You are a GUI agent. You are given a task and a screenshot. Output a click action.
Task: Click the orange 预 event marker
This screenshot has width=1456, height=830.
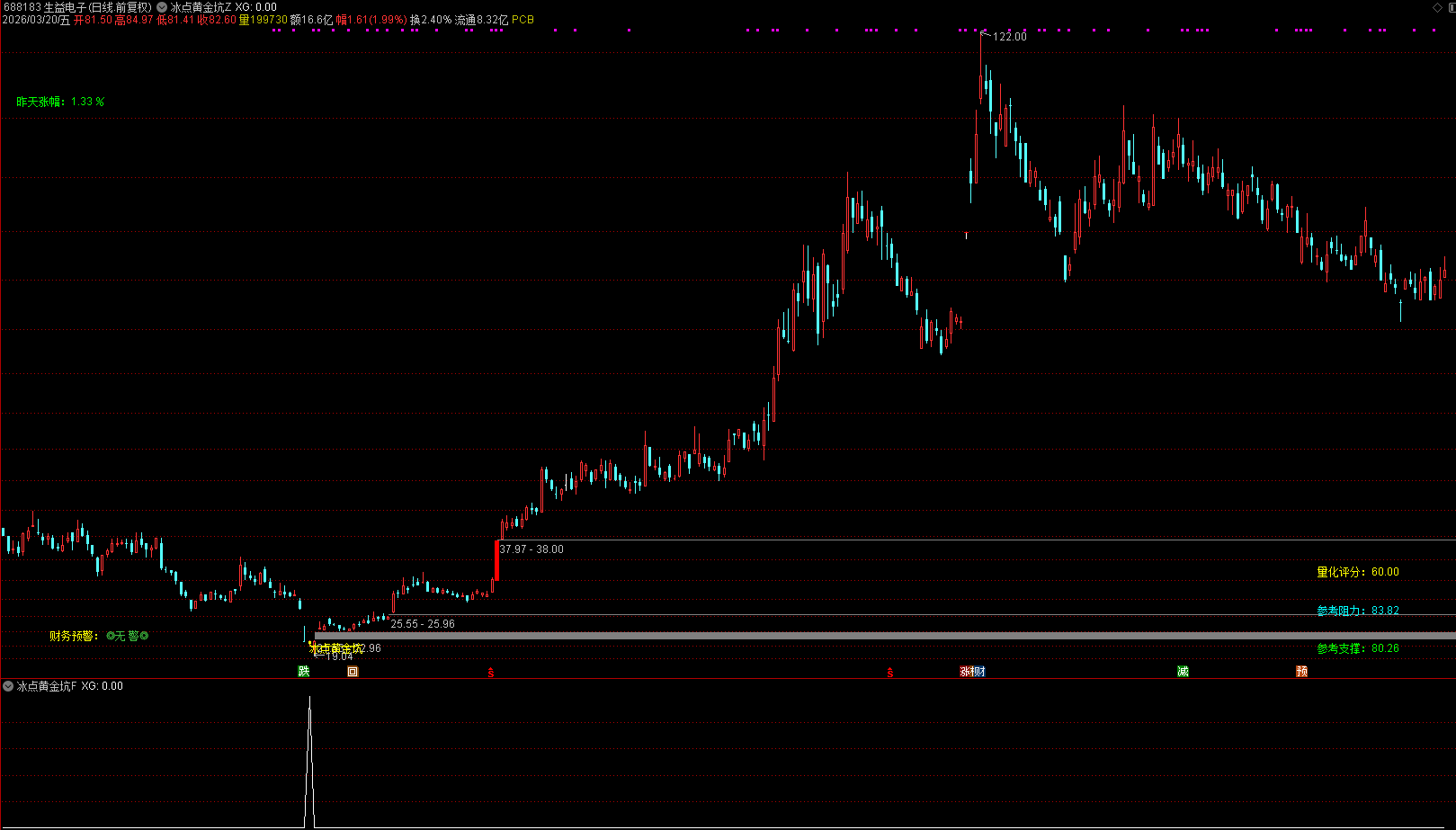1301,672
